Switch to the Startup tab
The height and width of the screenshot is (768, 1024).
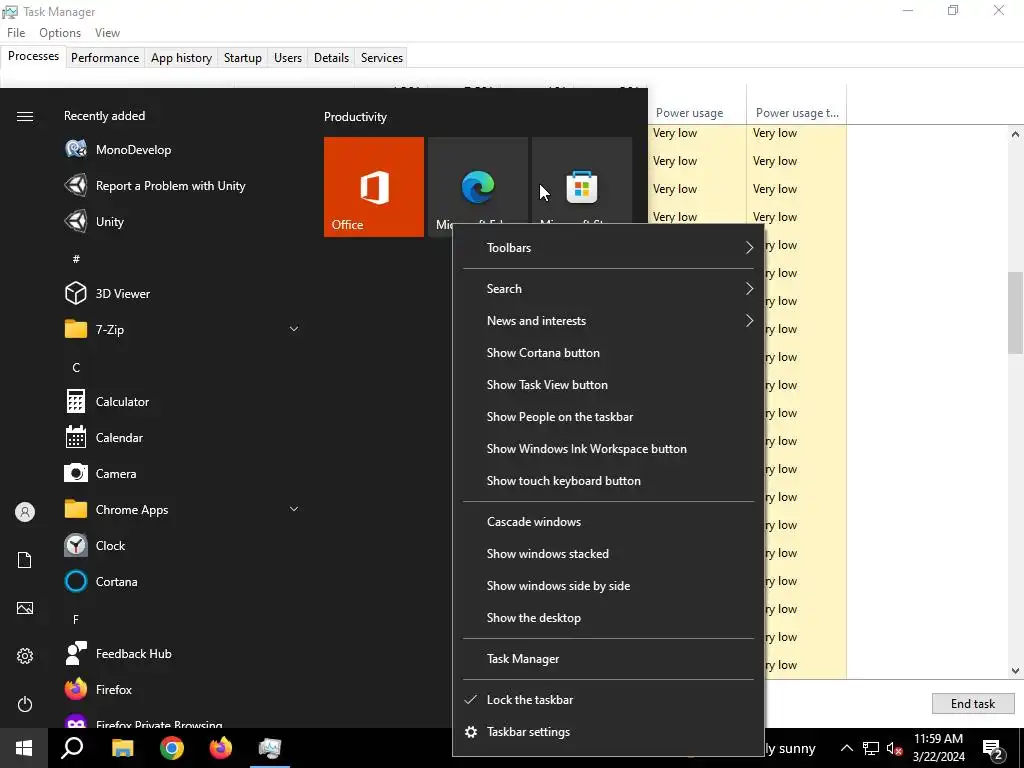pyautogui.click(x=243, y=57)
